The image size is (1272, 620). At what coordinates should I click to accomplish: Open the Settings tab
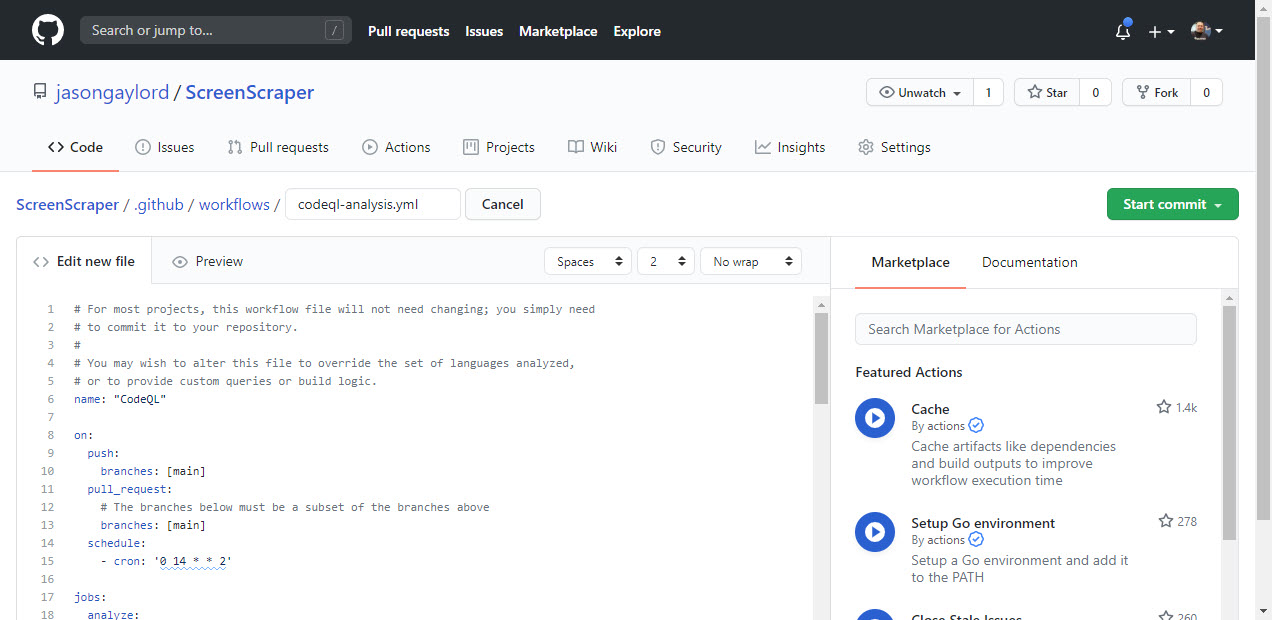[894, 147]
